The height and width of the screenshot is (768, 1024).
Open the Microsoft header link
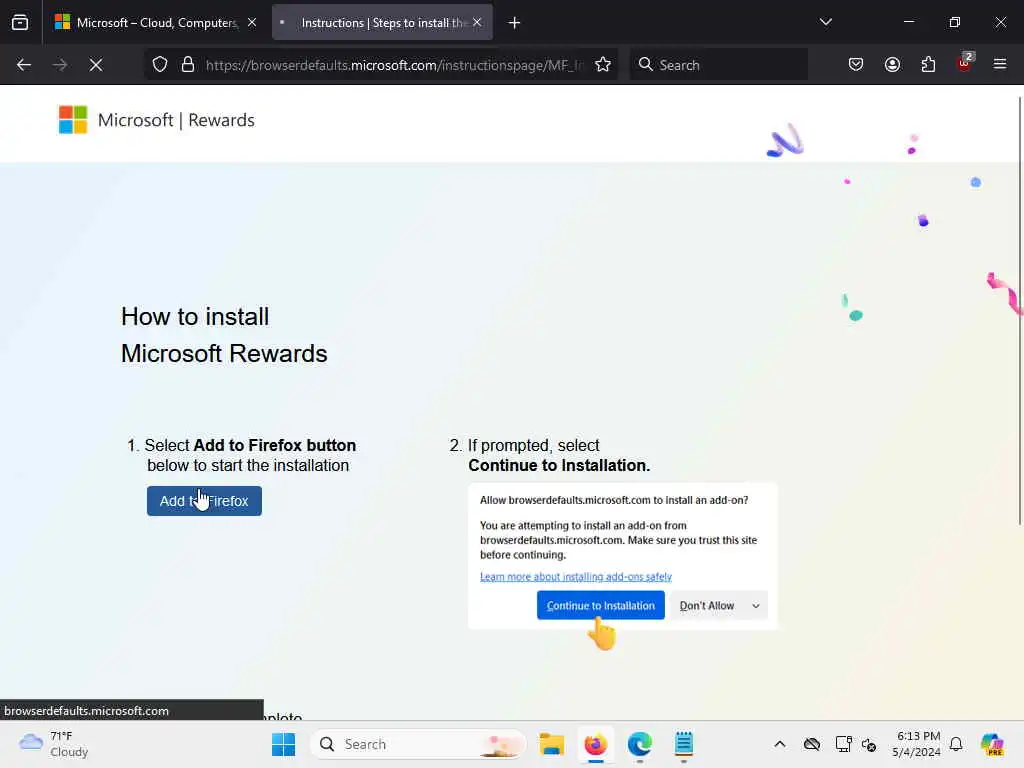click(135, 120)
